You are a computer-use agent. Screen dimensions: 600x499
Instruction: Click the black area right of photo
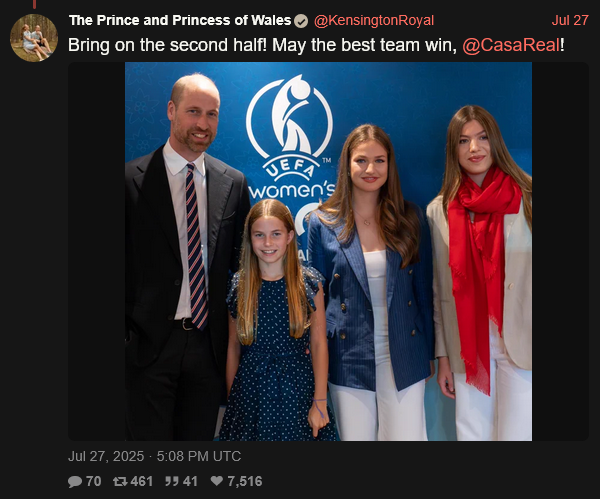tap(560, 251)
